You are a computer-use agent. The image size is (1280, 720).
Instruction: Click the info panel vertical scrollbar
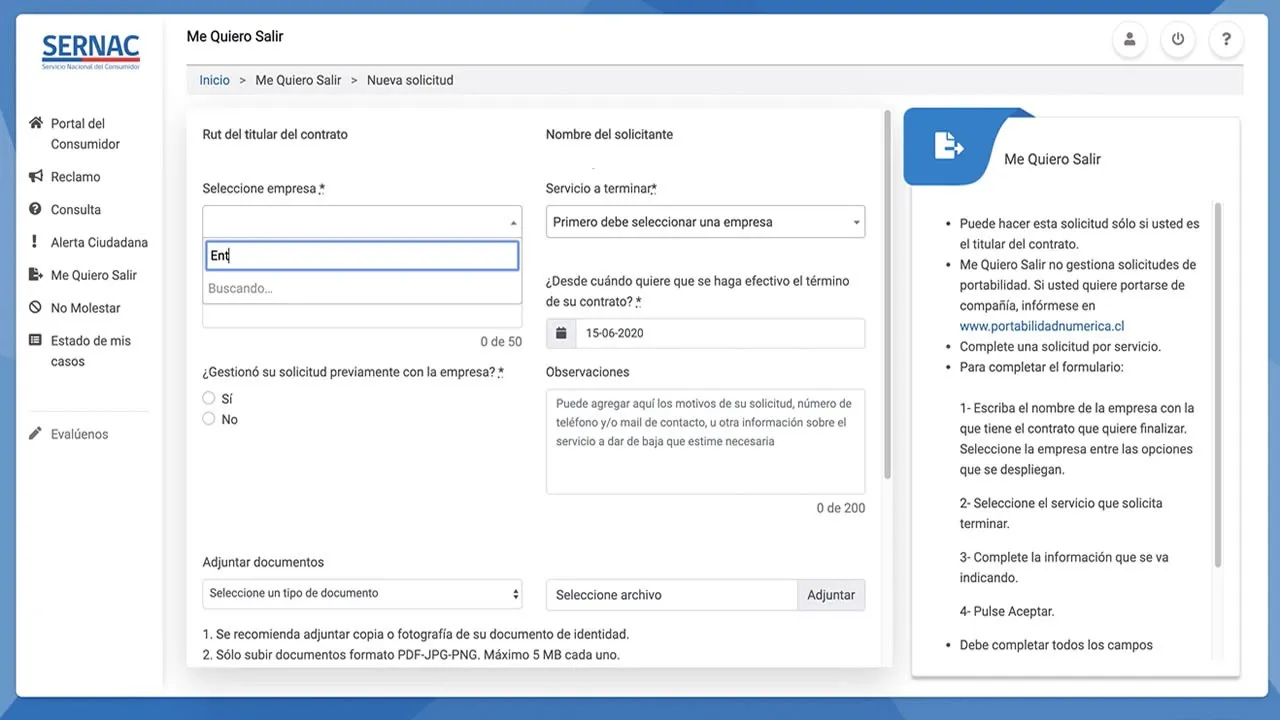(1218, 385)
